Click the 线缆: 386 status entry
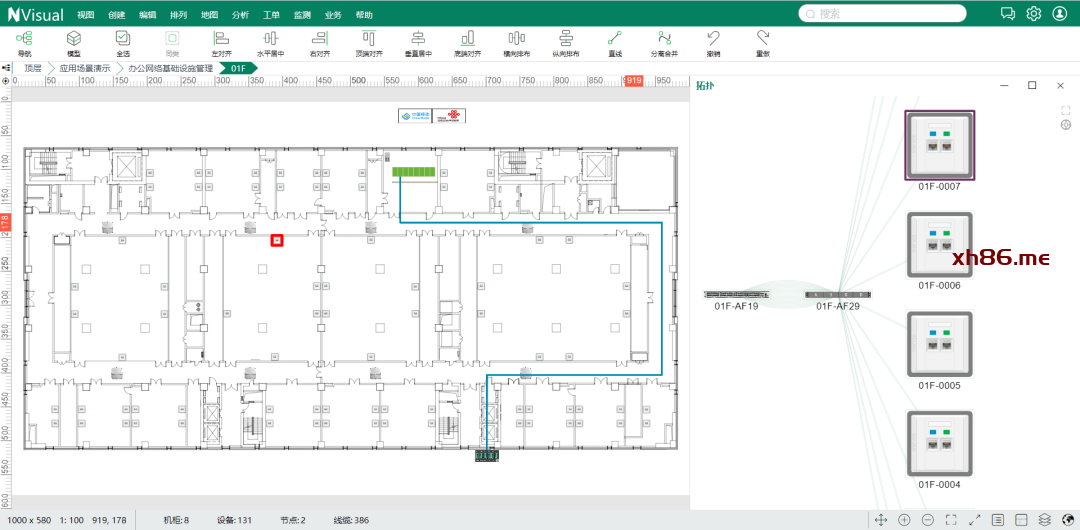 pos(351,520)
